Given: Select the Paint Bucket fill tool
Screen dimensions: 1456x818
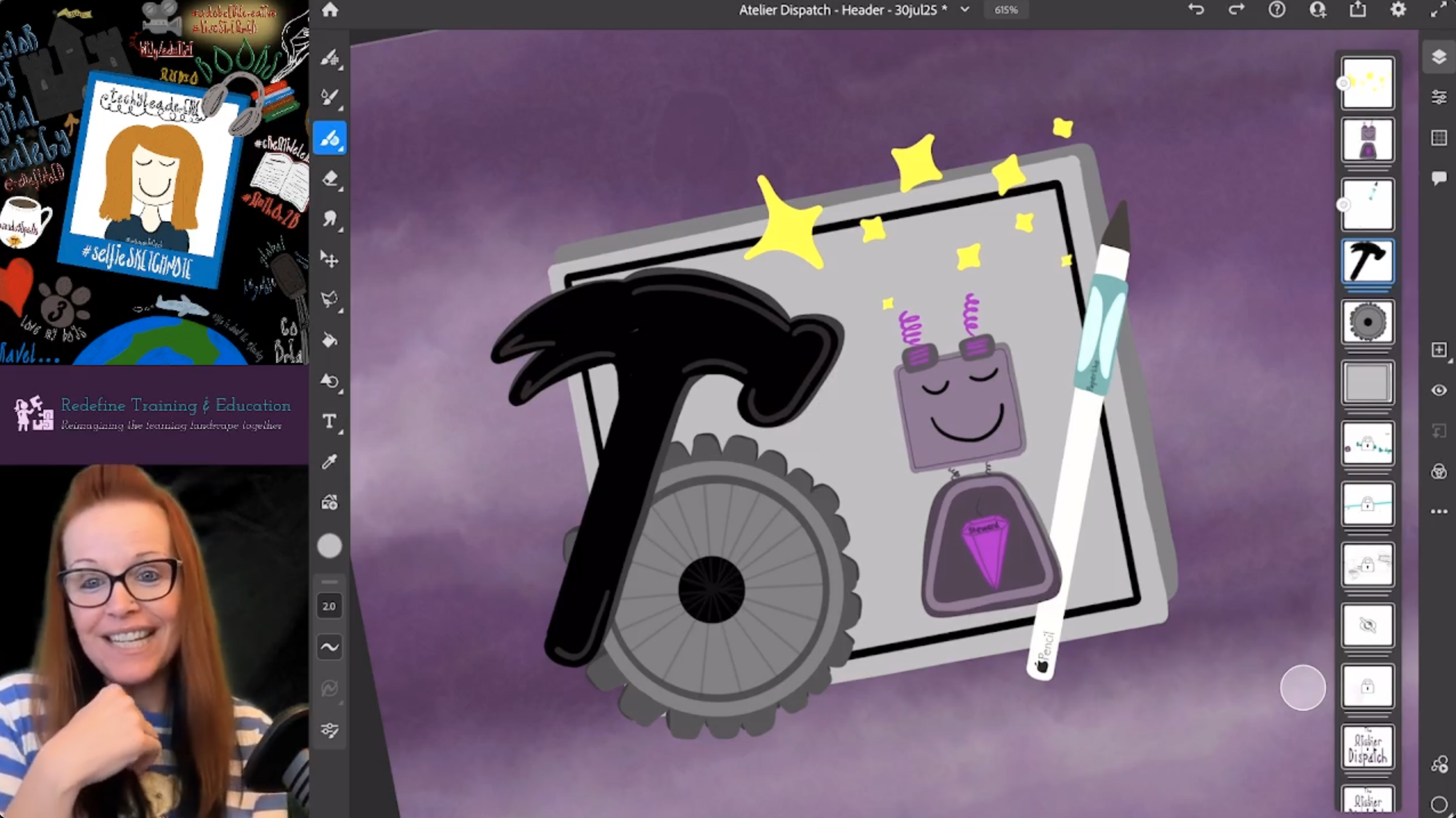Looking at the screenshot, I should pyautogui.click(x=329, y=340).
